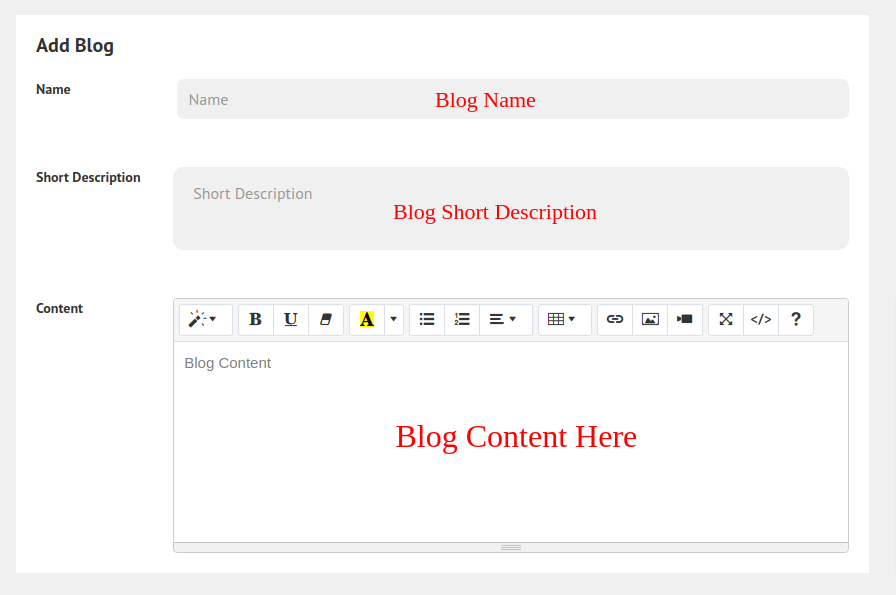896x595 pixels.
Task: Insert a numbered ordered list
Action: (462, 319)
